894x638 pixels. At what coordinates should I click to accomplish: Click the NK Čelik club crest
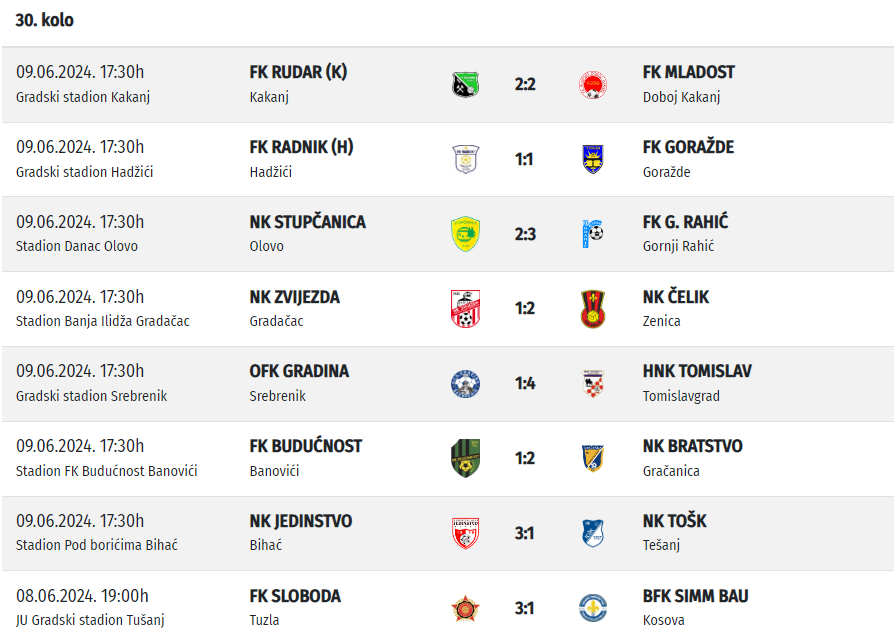click(593, 309)
